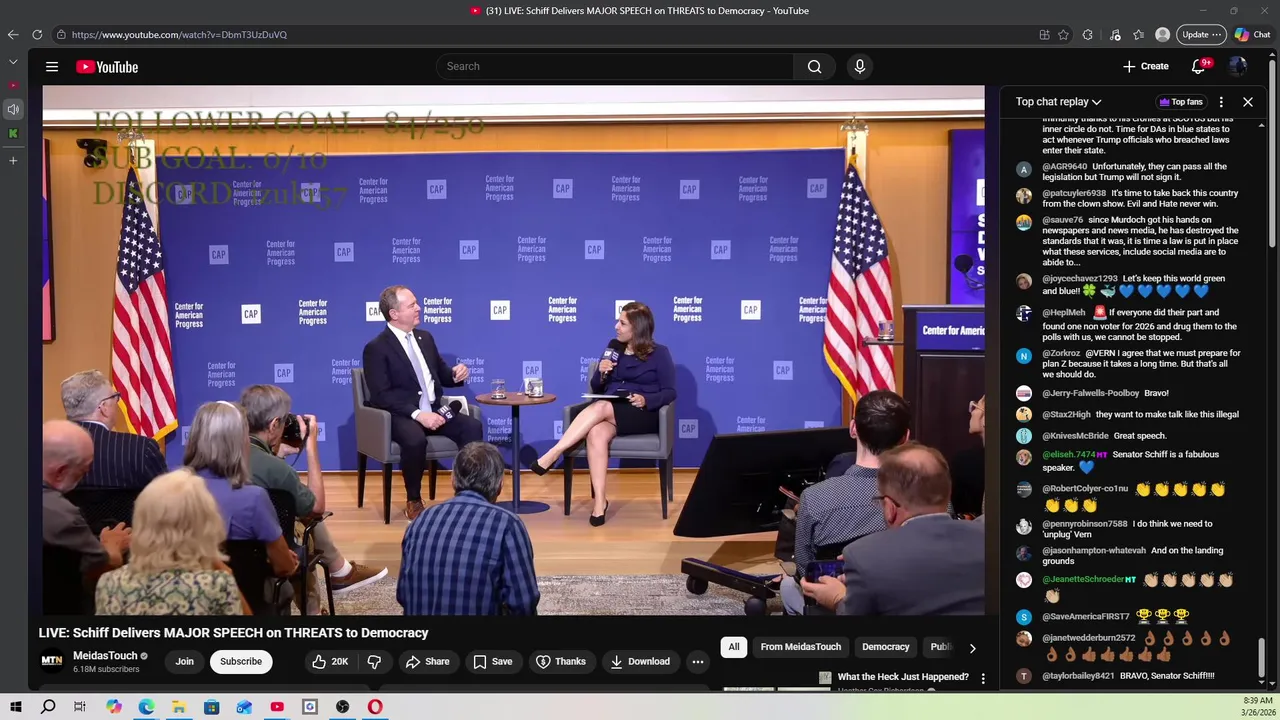The height and width of the screenshot is (720, 1280).
Task: Open the account avatar menu
Action: [1238, 66]
